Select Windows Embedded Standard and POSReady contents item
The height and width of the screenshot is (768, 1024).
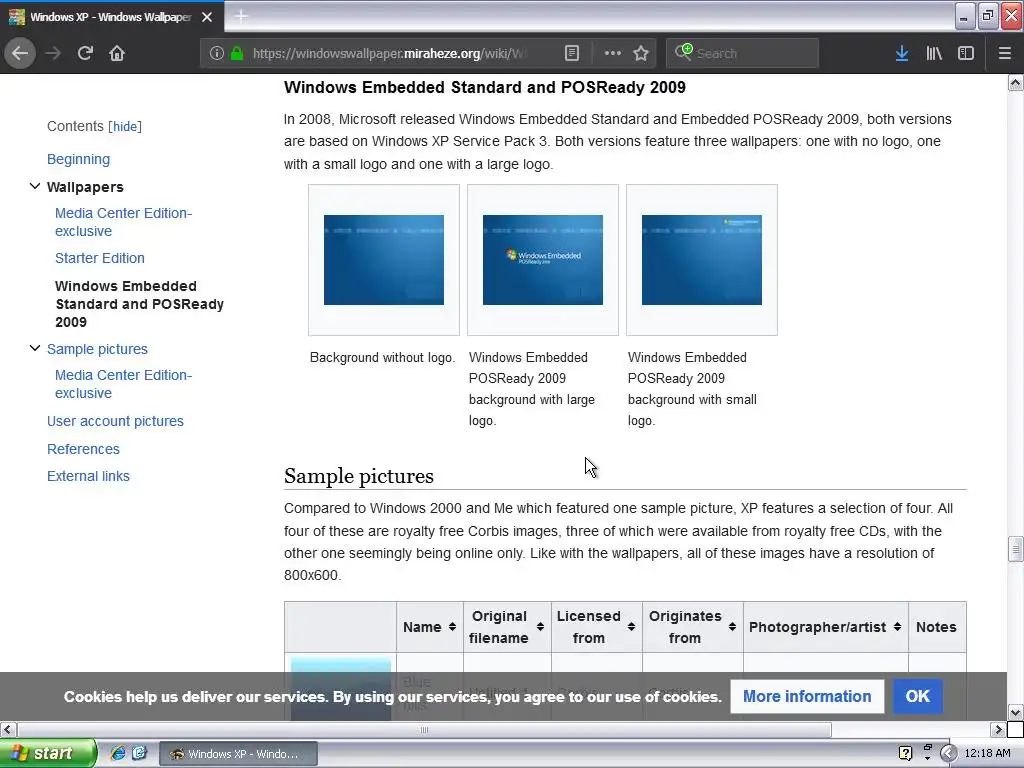coord(140,304)
